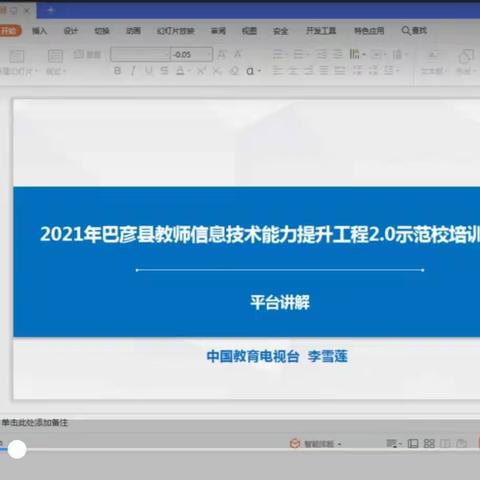The width and height of the screenshot is (480, 480).
Task: Increase the font size
Action: point(222,54)
